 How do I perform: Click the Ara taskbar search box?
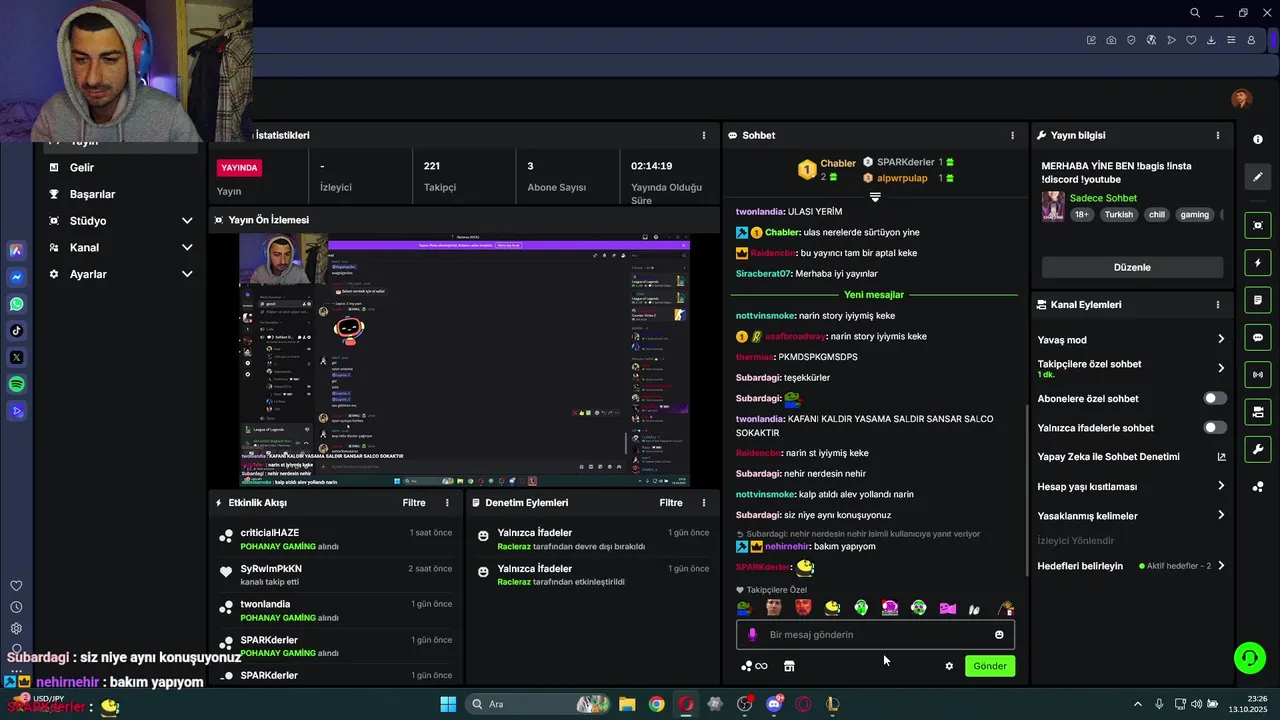540,704
